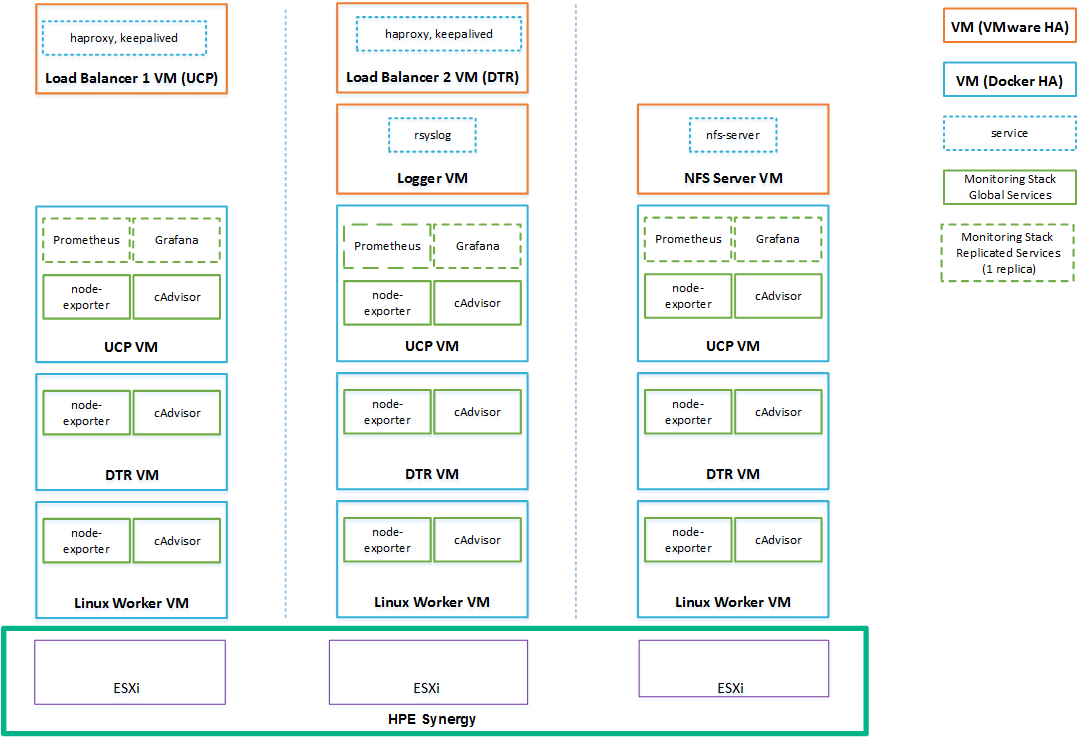The height and width of the screenshot is (737, 1078).
Task: Collapse the middle DTR VM group
Action: click(431, 474)
